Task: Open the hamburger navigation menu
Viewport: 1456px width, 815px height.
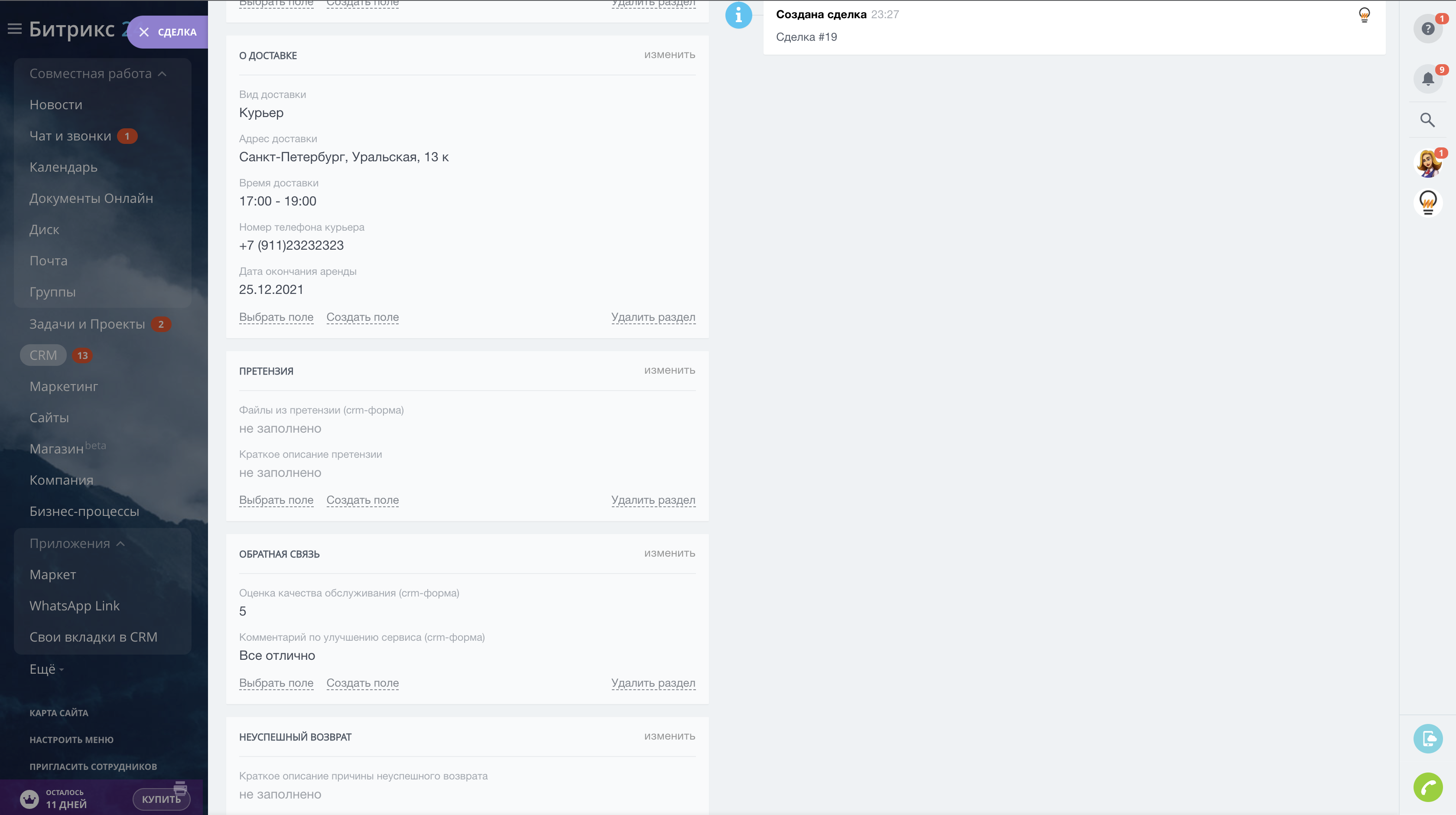Action: click(15, 29)
